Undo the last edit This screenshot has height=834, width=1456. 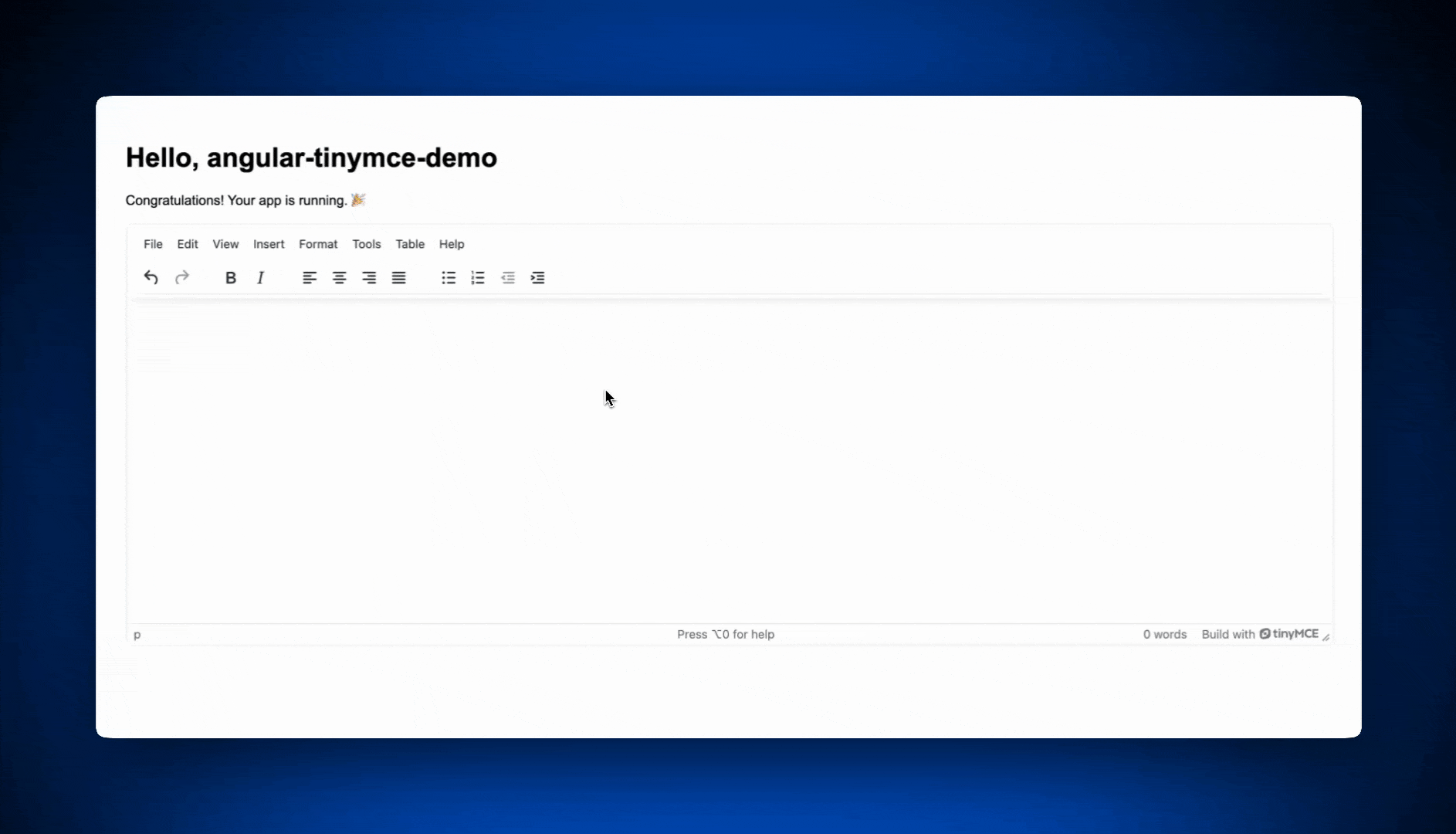(151, 277)
